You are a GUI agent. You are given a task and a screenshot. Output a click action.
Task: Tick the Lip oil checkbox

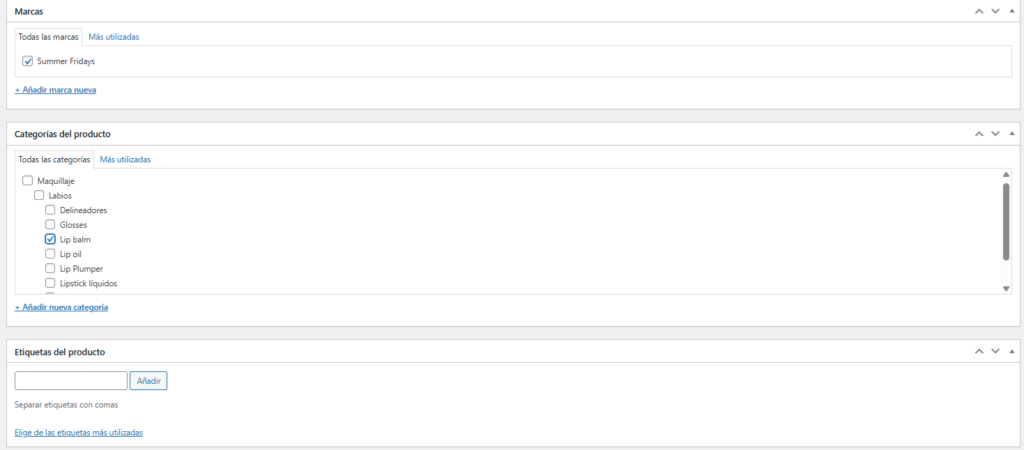click(x=50, y=254)
